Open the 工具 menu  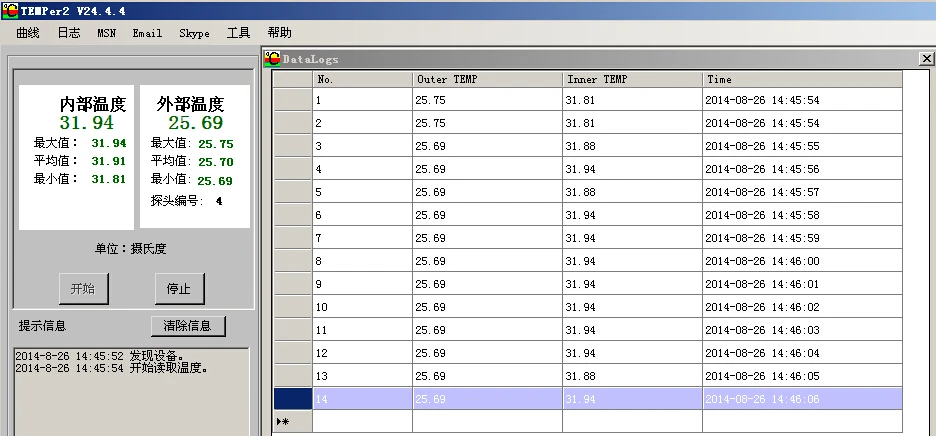point(238,33)
